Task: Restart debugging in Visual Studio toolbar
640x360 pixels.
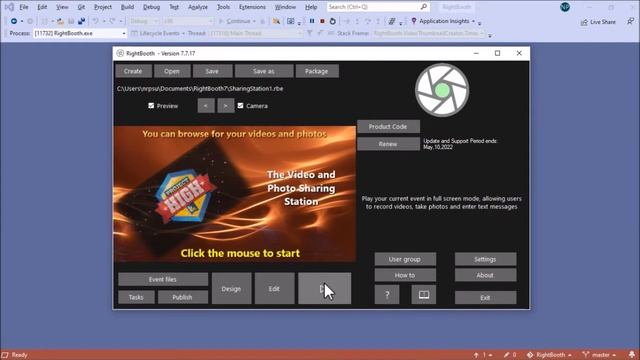Action: point(333,21)
